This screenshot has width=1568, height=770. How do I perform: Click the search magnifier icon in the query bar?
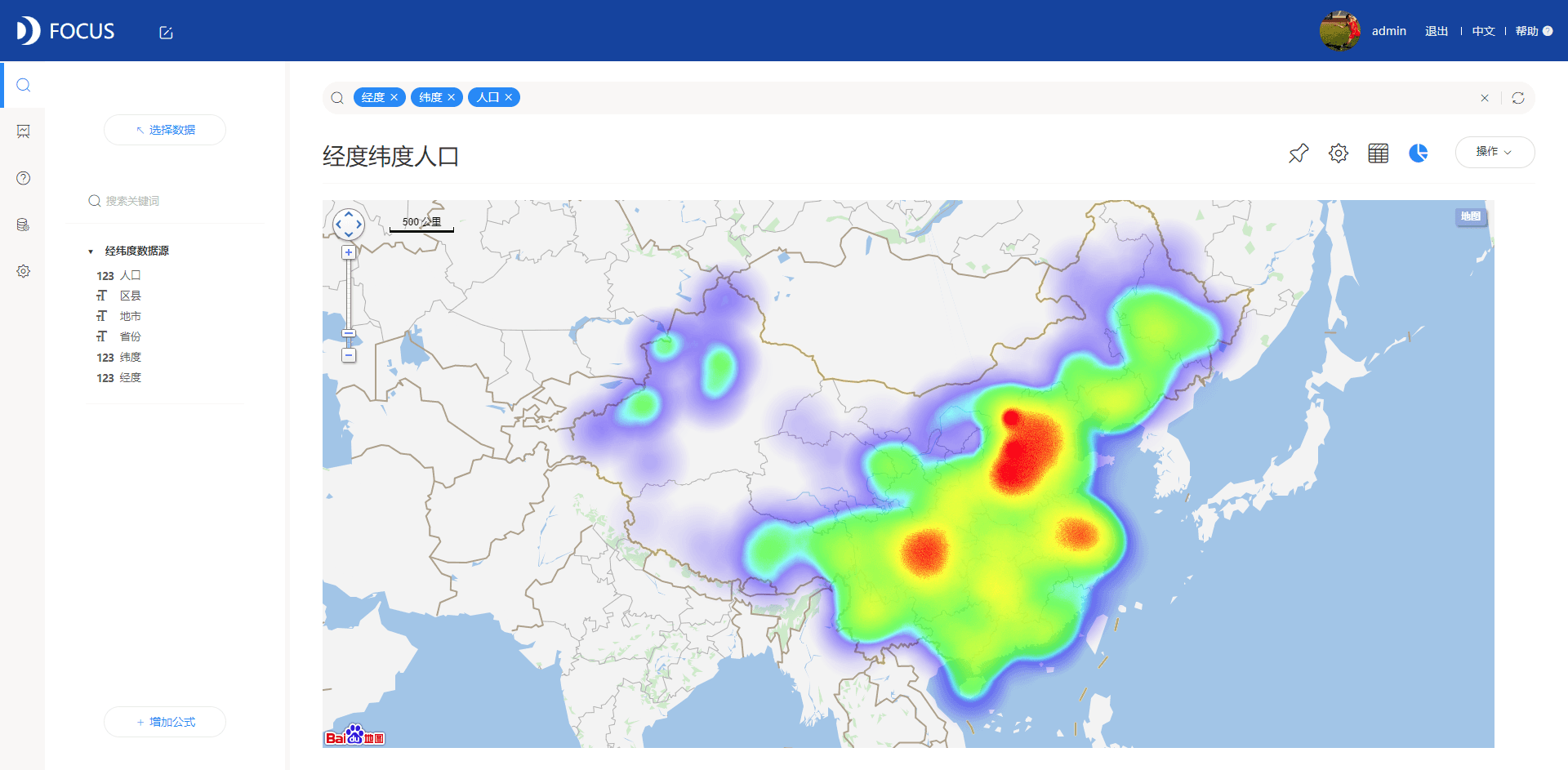click(337, 98)
